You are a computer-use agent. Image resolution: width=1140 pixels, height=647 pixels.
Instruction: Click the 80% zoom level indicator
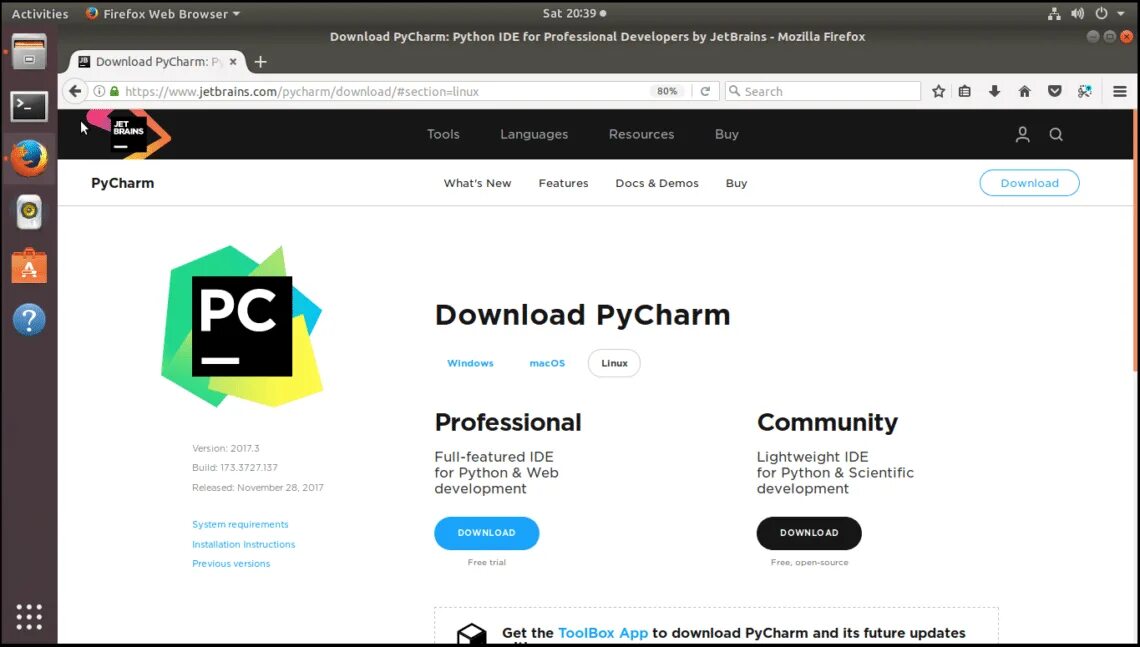pos(667,91)
